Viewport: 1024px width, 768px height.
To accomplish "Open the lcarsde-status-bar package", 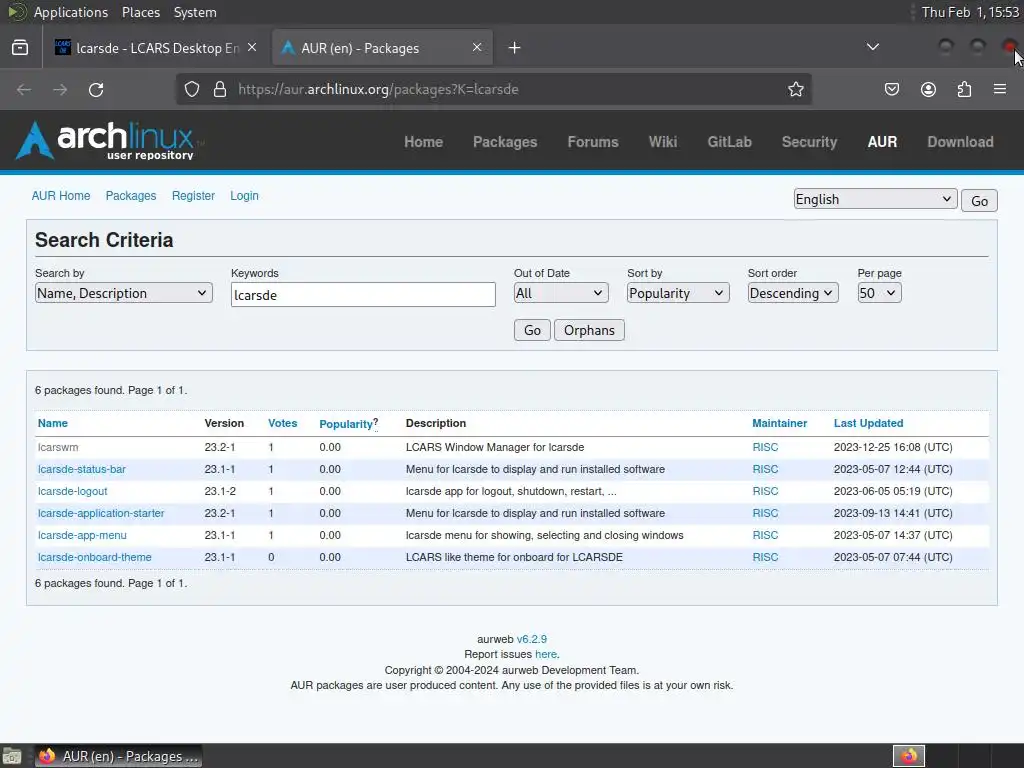I will (x=82, y=470).
